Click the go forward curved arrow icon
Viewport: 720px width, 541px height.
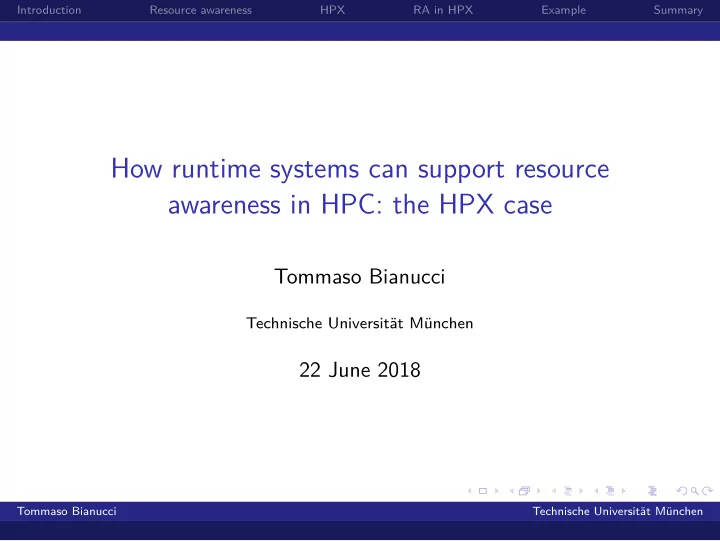click(x=708, y=490)
